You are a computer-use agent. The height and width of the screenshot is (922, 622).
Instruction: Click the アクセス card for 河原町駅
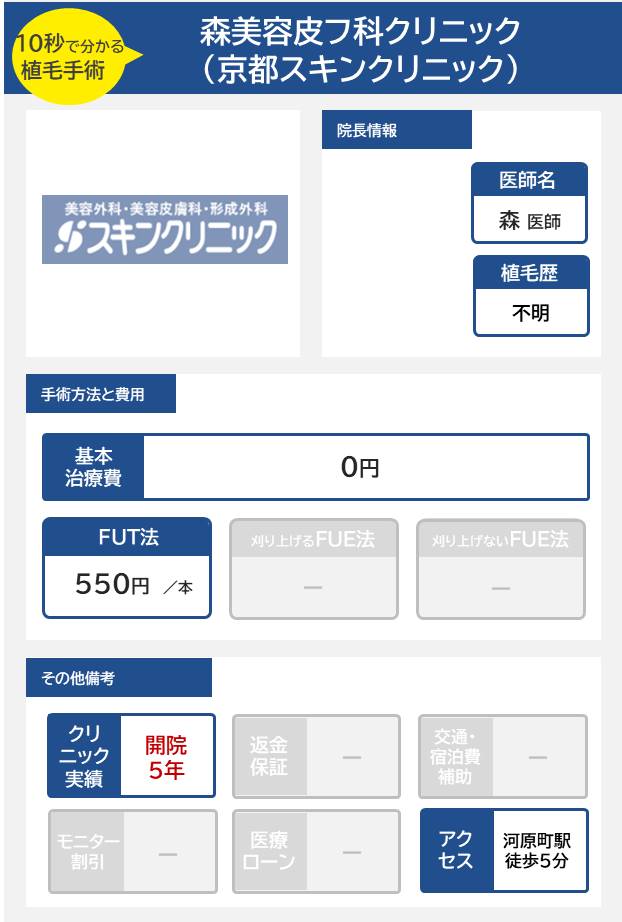(x=503, y=850)
